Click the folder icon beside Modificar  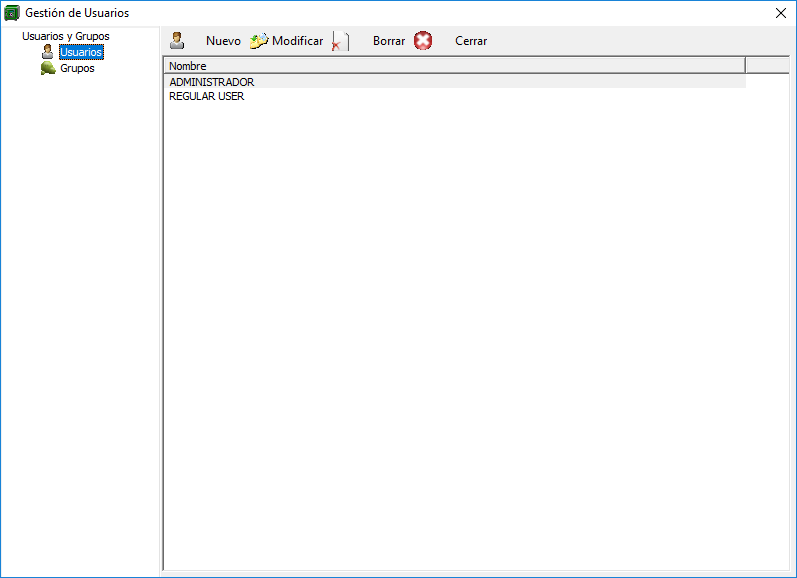click(x=259, y=41)
